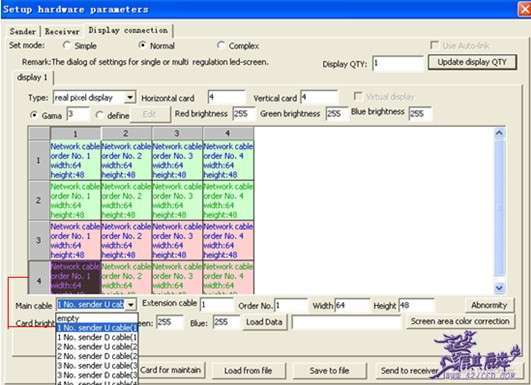
Task: Click the Width input field
Action: pyautogui.click(x=352, y=305)
